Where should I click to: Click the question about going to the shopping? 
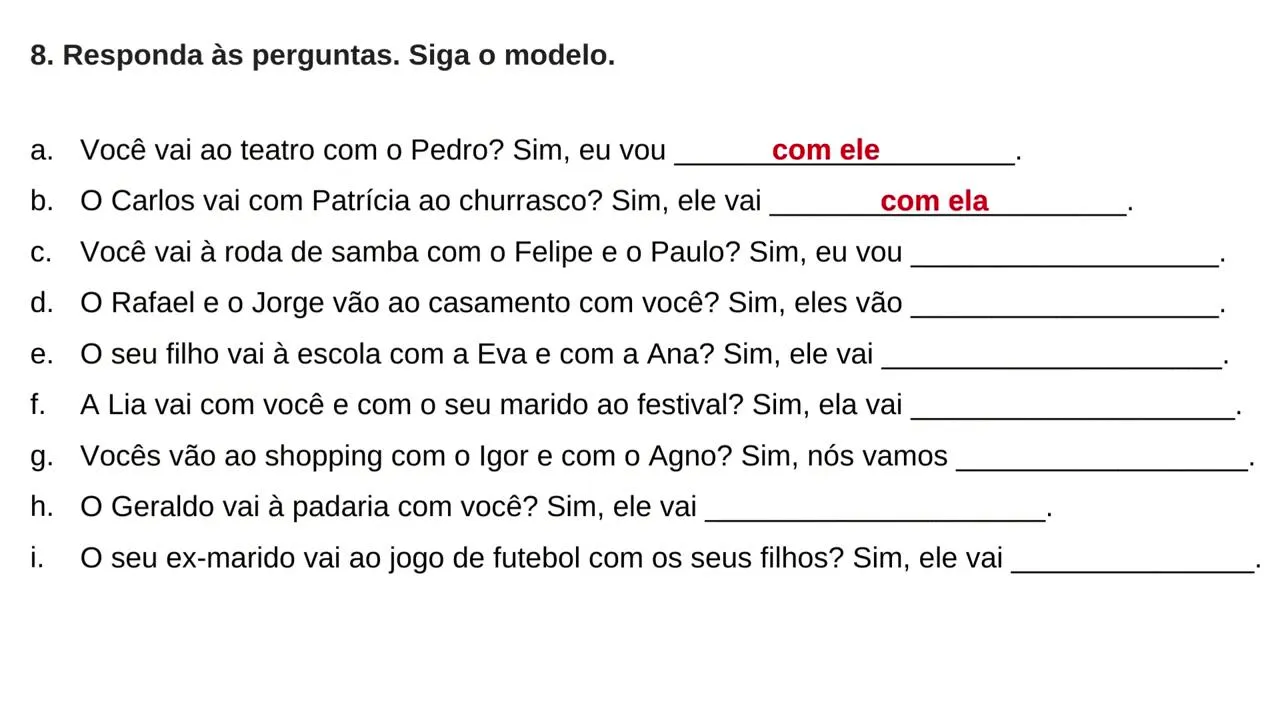(406, 457)
